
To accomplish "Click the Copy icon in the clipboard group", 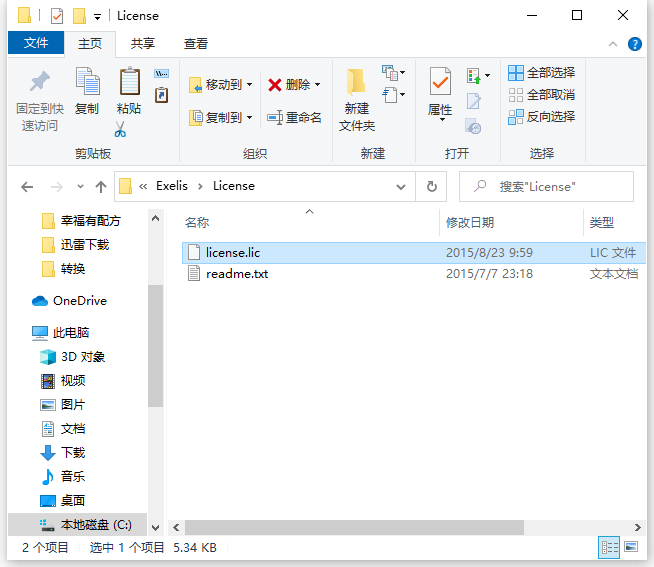I will 87,81.
